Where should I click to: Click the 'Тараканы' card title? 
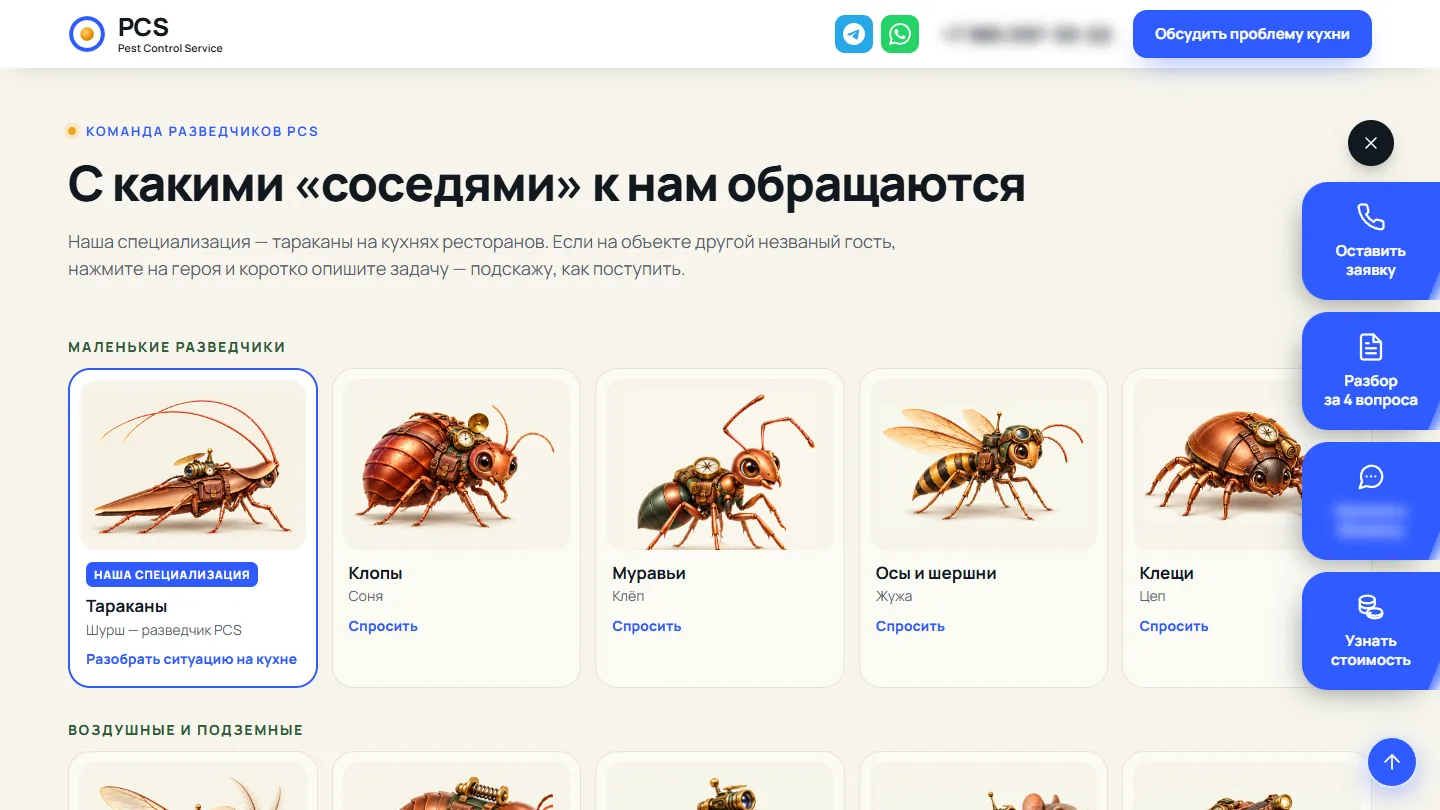(127, 606)
